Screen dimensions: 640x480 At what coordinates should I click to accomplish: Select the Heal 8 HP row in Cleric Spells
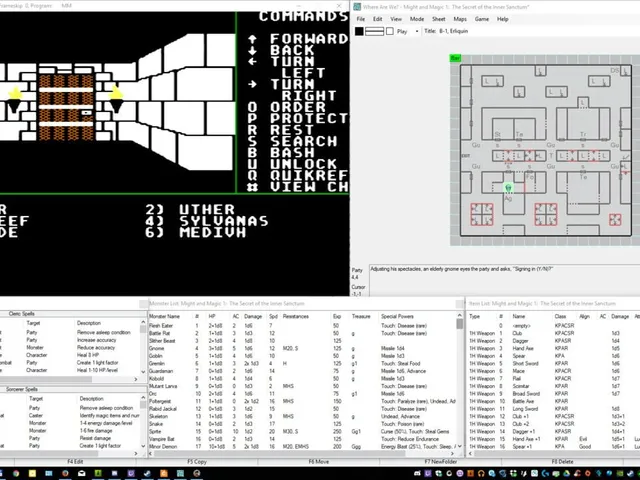click(71, 355)
